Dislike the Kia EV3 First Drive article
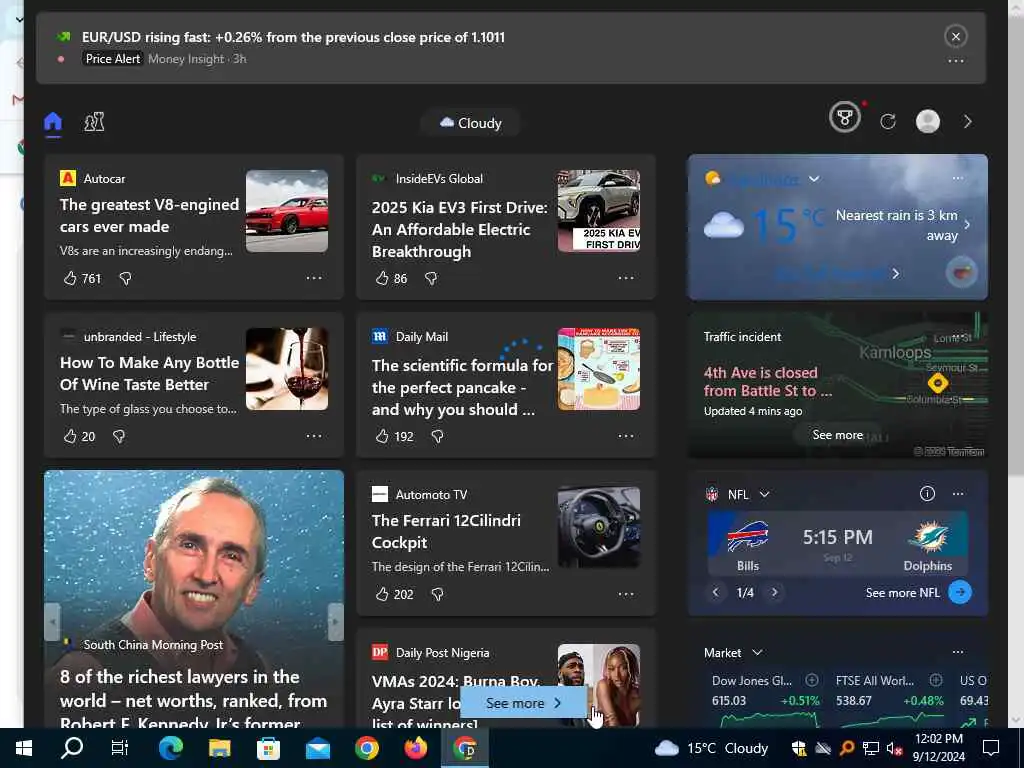Screen dimensions: 1024x768 click(x=431, y=278)
